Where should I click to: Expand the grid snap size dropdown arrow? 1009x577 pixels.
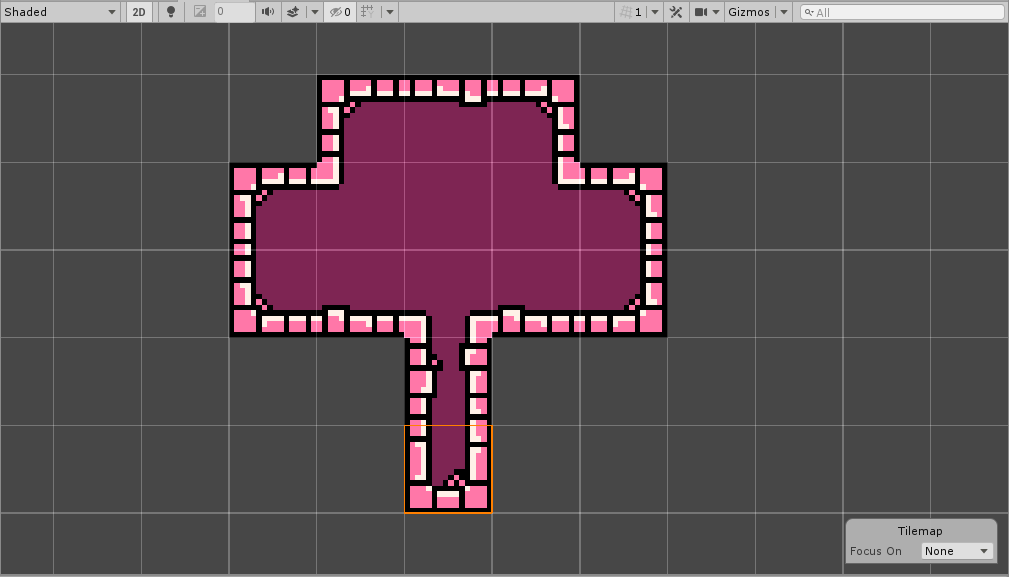point(655,12)
